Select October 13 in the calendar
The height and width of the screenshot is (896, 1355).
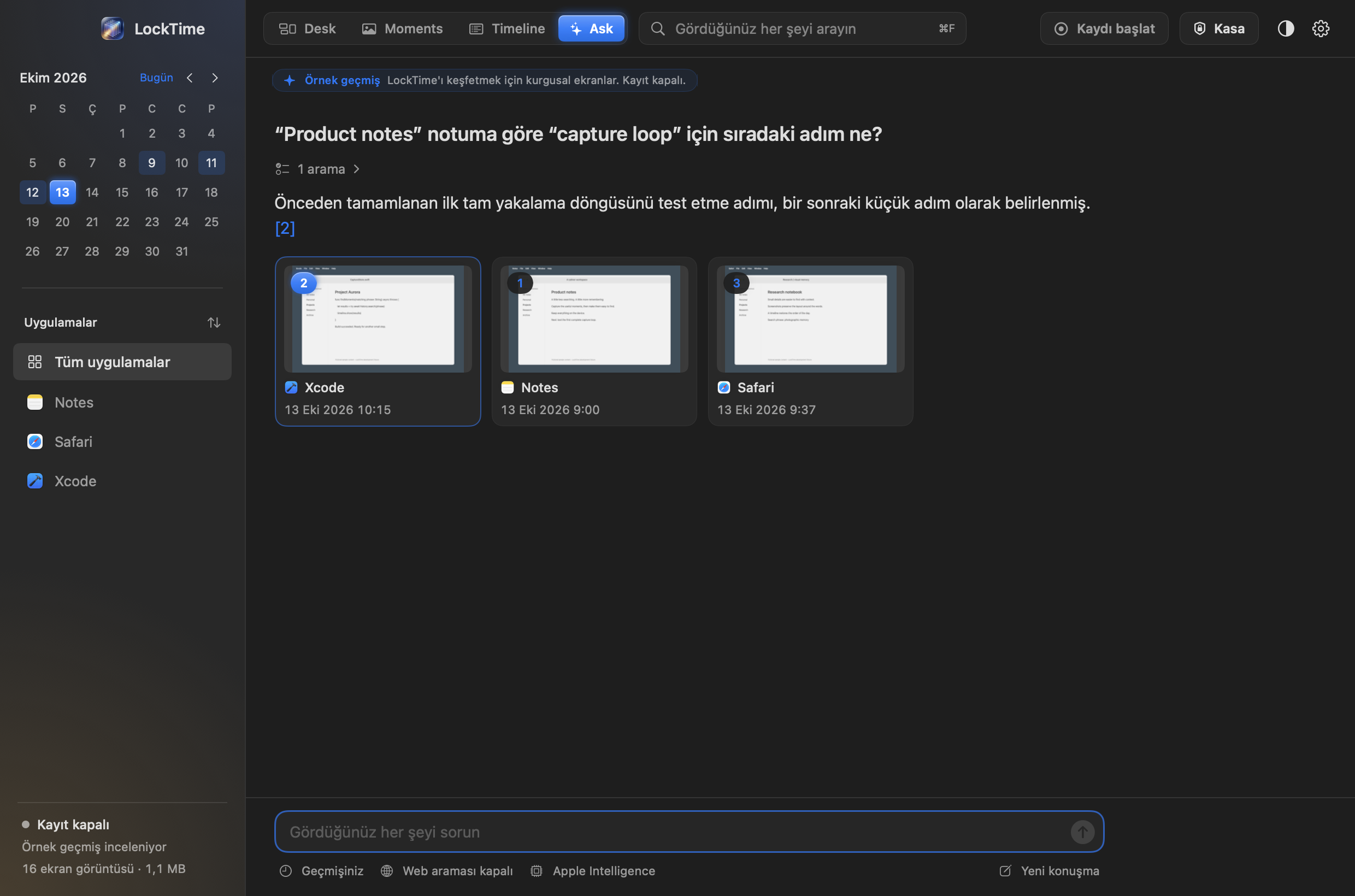tap(62, 192)
